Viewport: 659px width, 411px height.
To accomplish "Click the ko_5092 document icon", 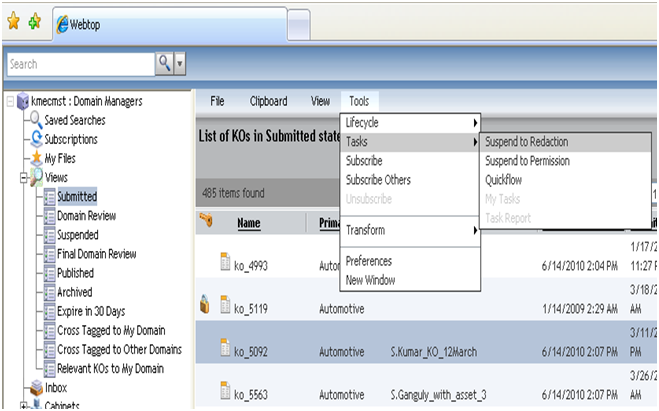I will tap(225, 347).
